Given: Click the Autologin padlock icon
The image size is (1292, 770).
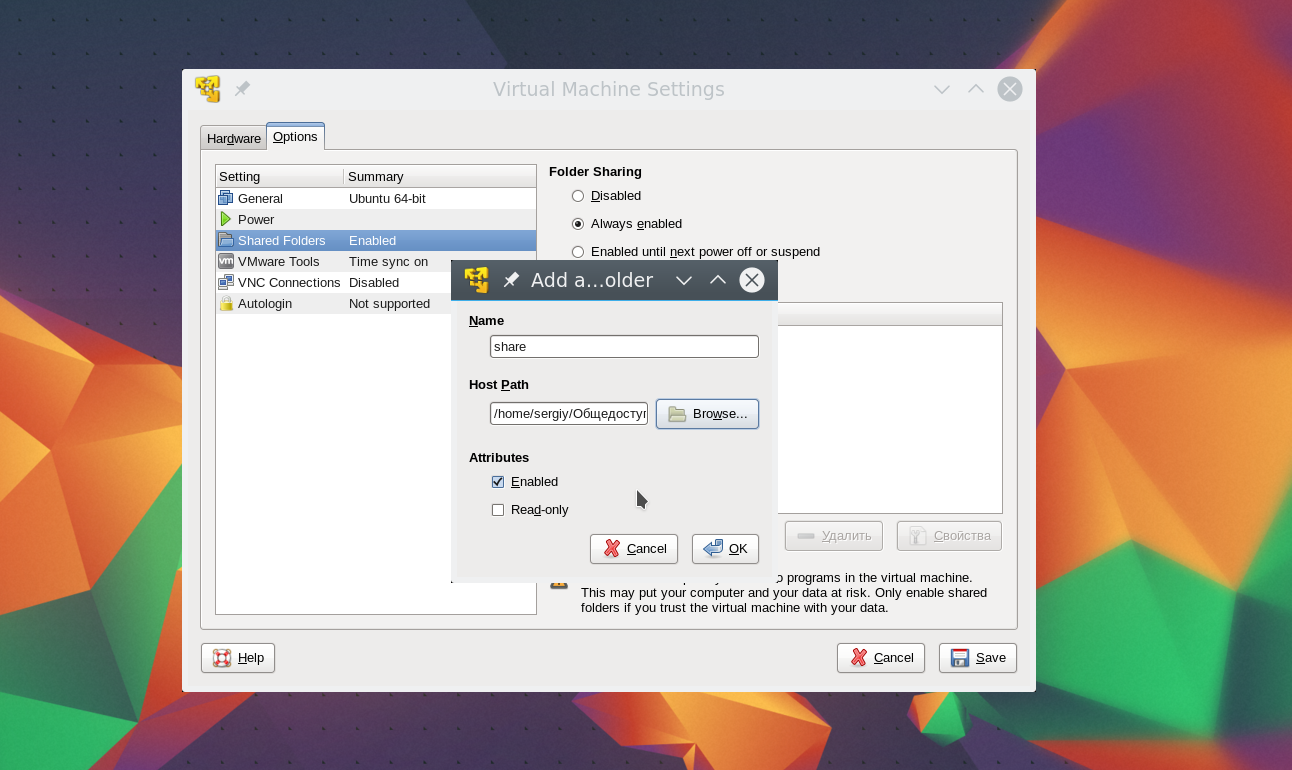Looking at the screenshot, I should (226, 303).
